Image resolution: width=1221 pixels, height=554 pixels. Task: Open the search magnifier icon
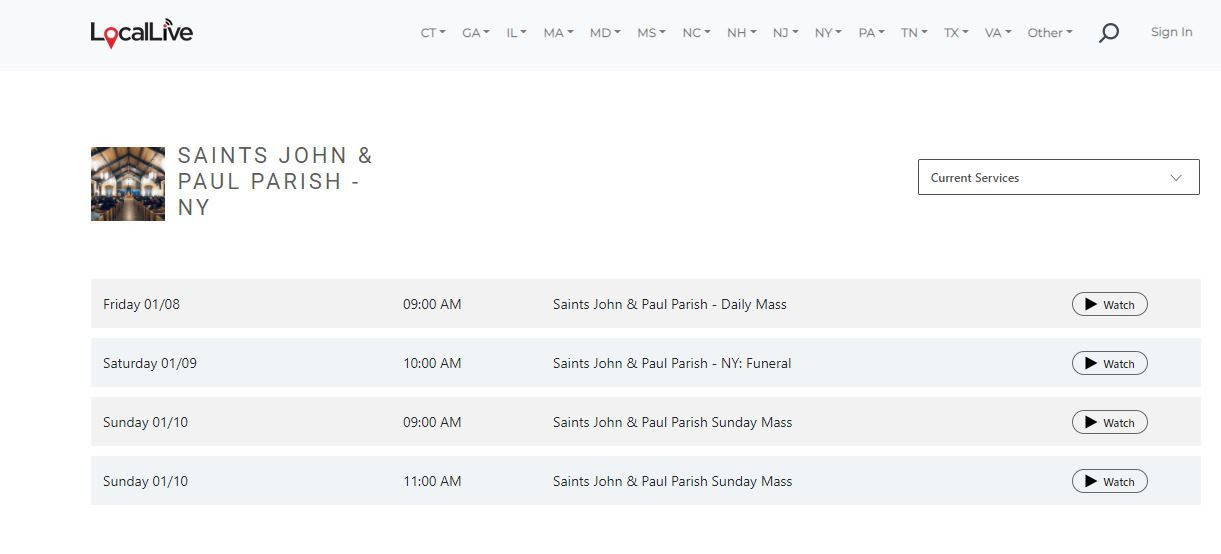[x=1108, y=33]
